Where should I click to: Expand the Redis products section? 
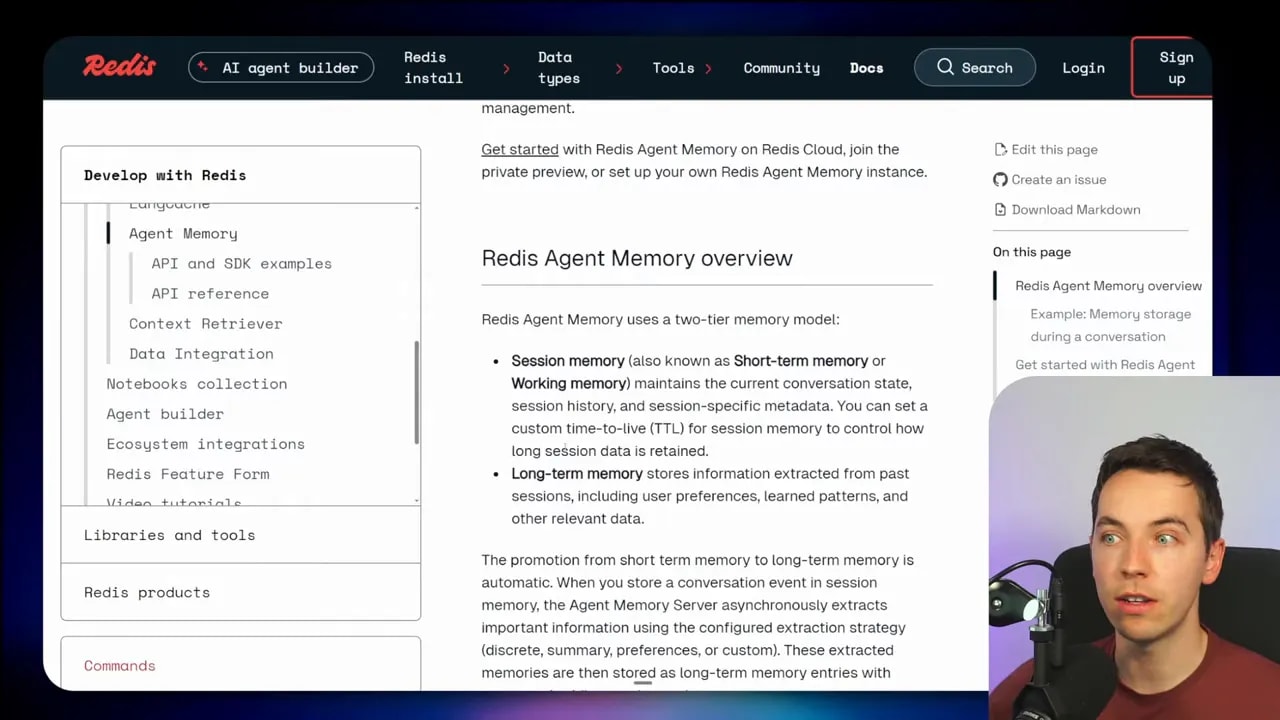[x=240, y=592]
